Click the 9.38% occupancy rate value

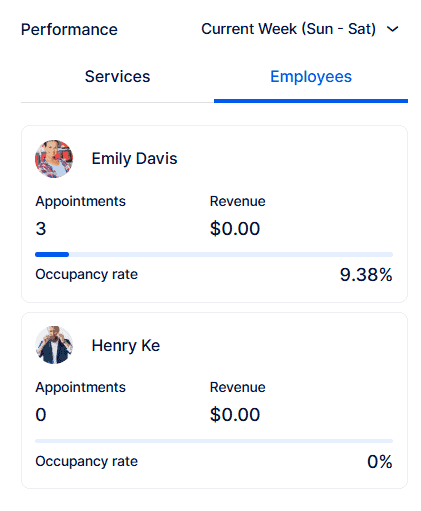point(366,275)
